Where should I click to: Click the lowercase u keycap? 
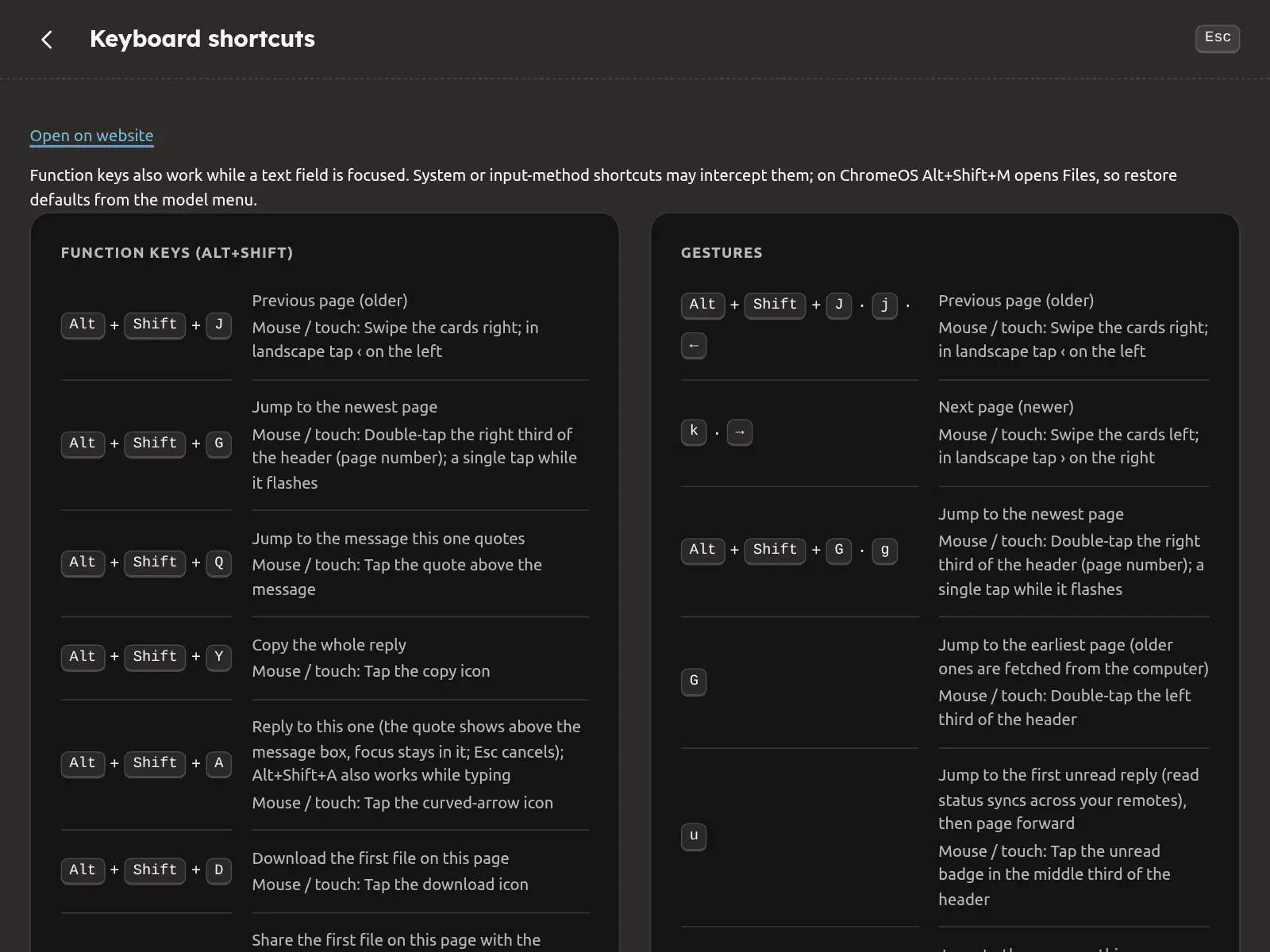tap(694, 836)
